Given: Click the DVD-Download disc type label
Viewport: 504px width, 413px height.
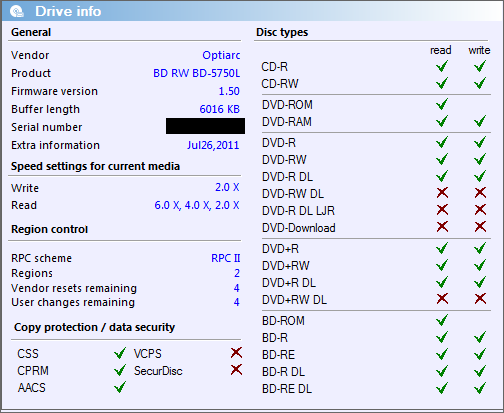Looking at the screenshot, I should 299,228.
